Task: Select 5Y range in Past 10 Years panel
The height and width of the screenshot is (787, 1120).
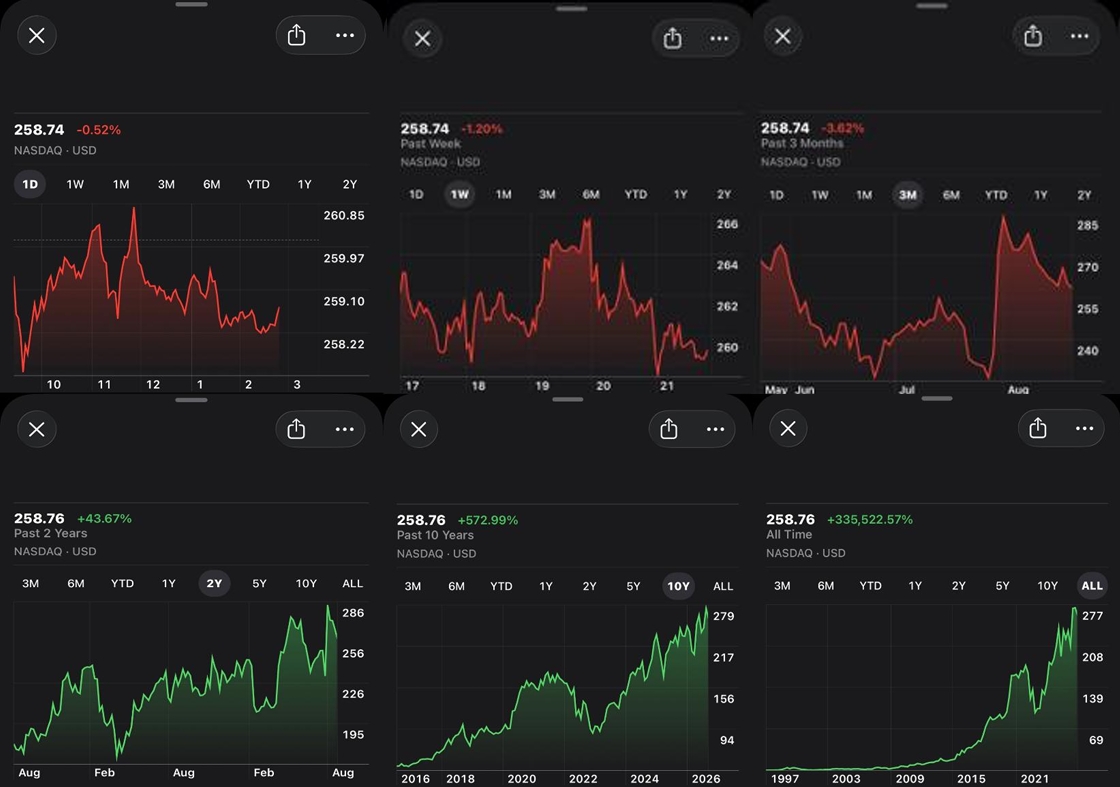Action: click(x=634, y=586)
